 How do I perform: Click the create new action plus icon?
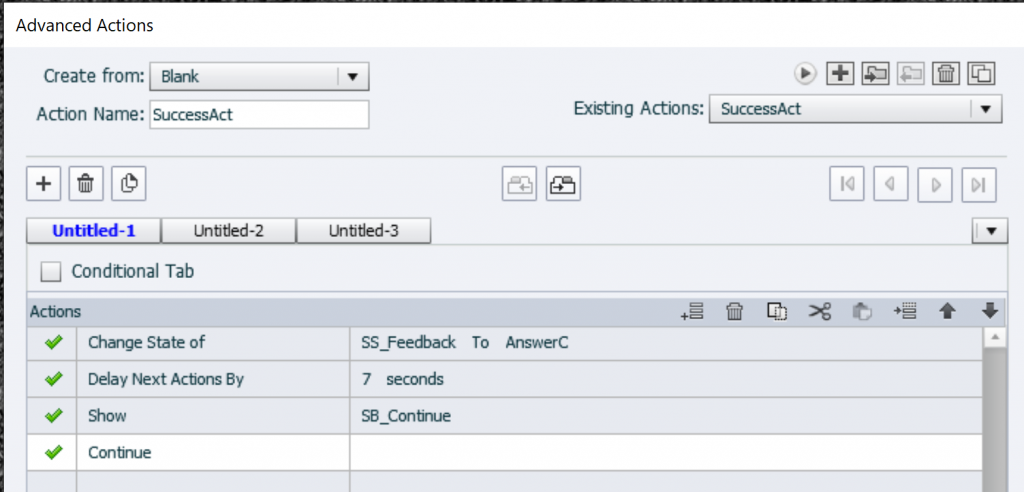[x=842, y=73]
